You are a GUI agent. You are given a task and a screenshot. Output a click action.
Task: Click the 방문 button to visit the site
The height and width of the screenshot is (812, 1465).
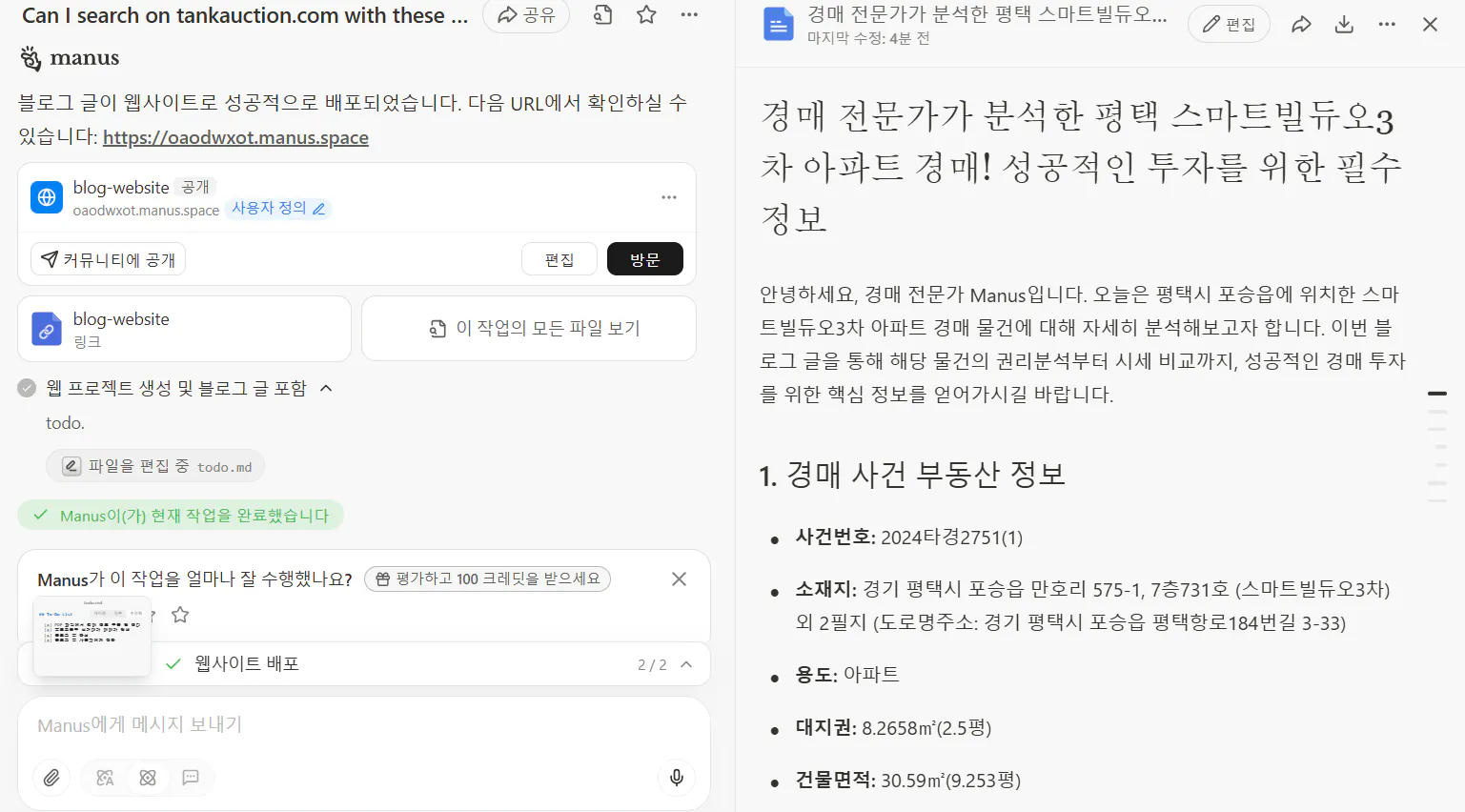pos(644,258)
